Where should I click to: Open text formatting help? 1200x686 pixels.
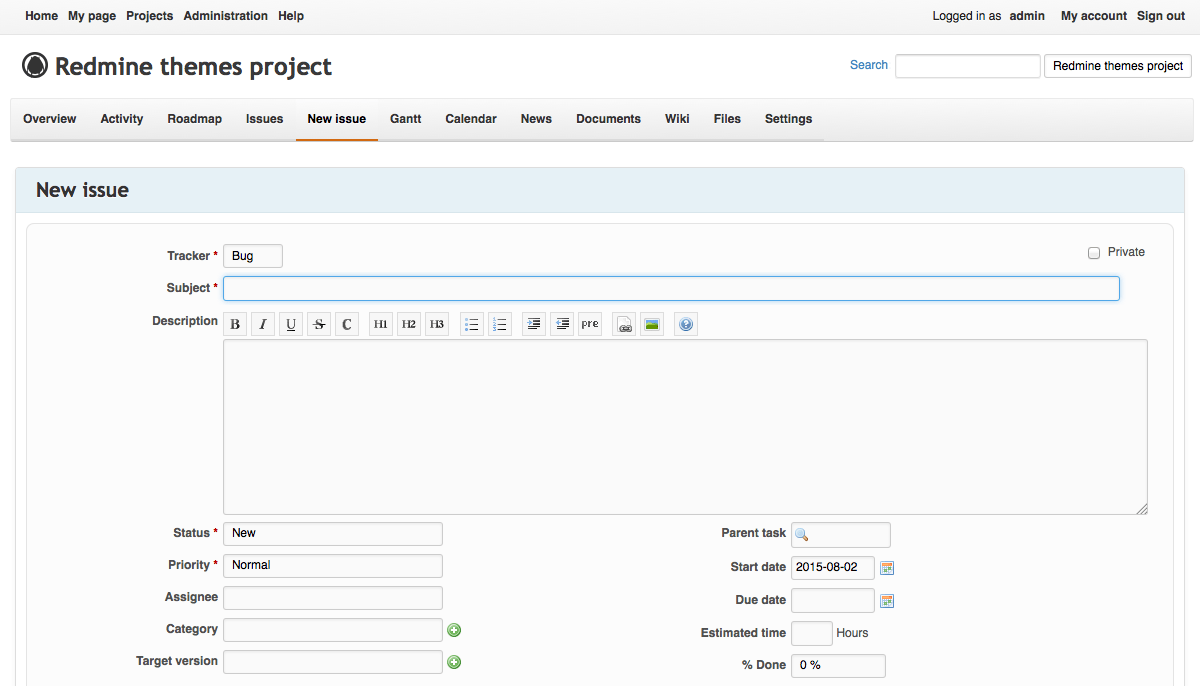pos(685,324)
